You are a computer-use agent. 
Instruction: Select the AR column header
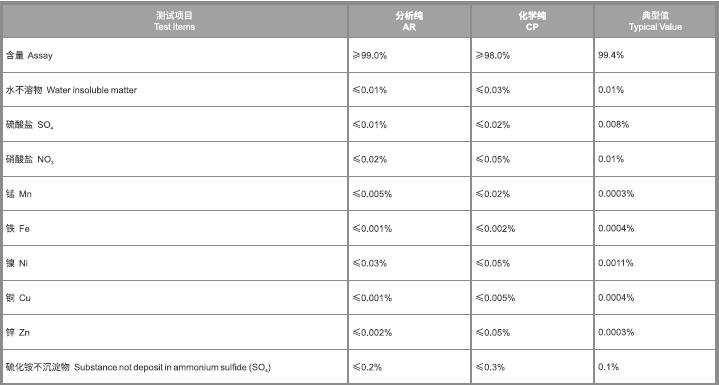tap(409, 21)
